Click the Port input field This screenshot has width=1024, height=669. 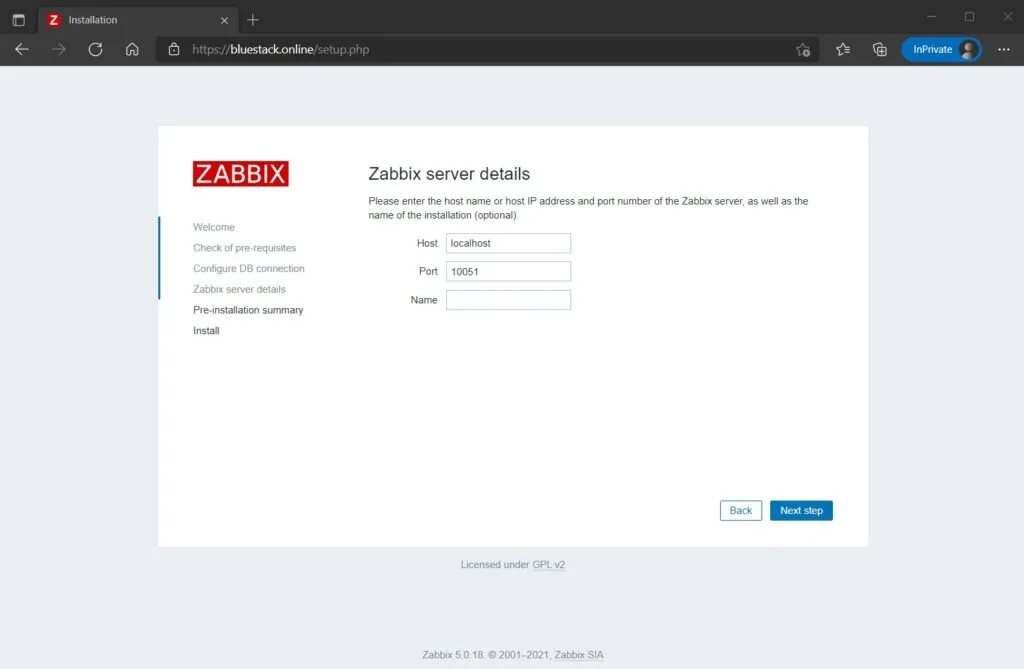[508, 271]
